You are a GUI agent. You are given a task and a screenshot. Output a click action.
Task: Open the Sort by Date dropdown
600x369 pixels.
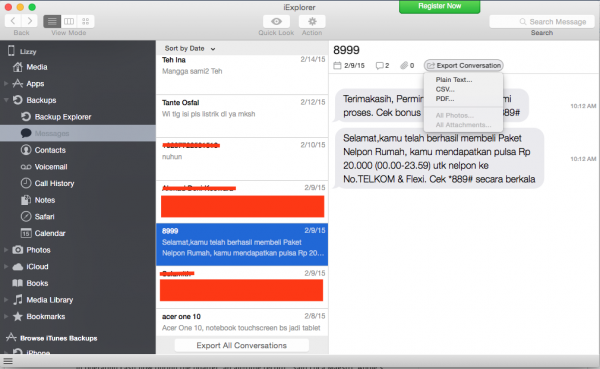[x=190, y=49]
